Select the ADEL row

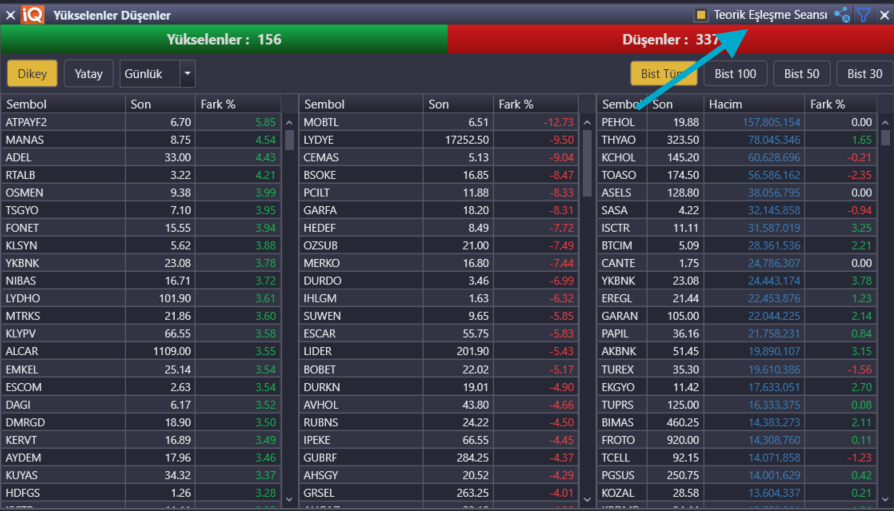click(141, 157)
